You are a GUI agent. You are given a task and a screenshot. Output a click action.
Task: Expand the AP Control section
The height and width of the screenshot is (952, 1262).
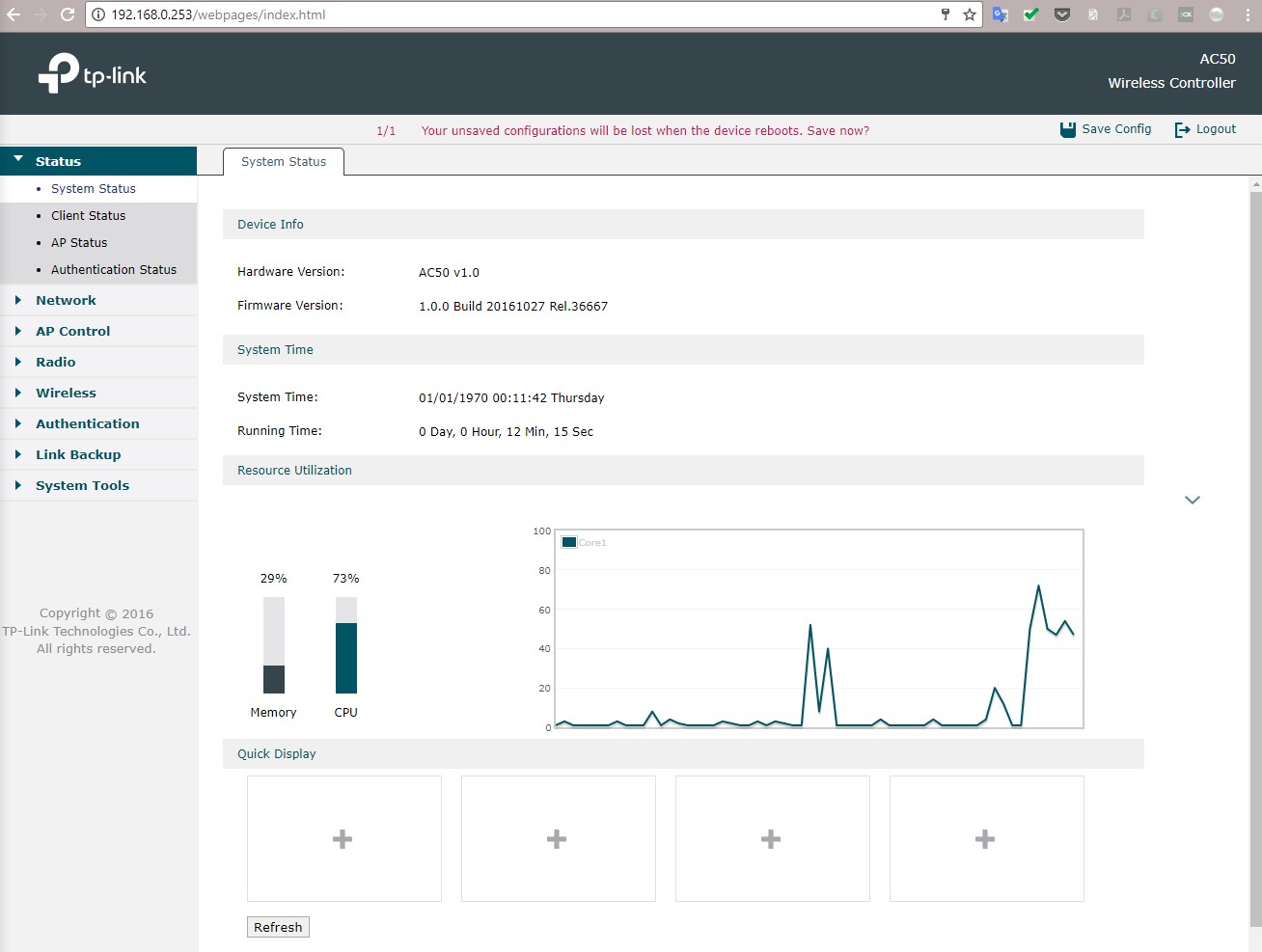point(72,331)
